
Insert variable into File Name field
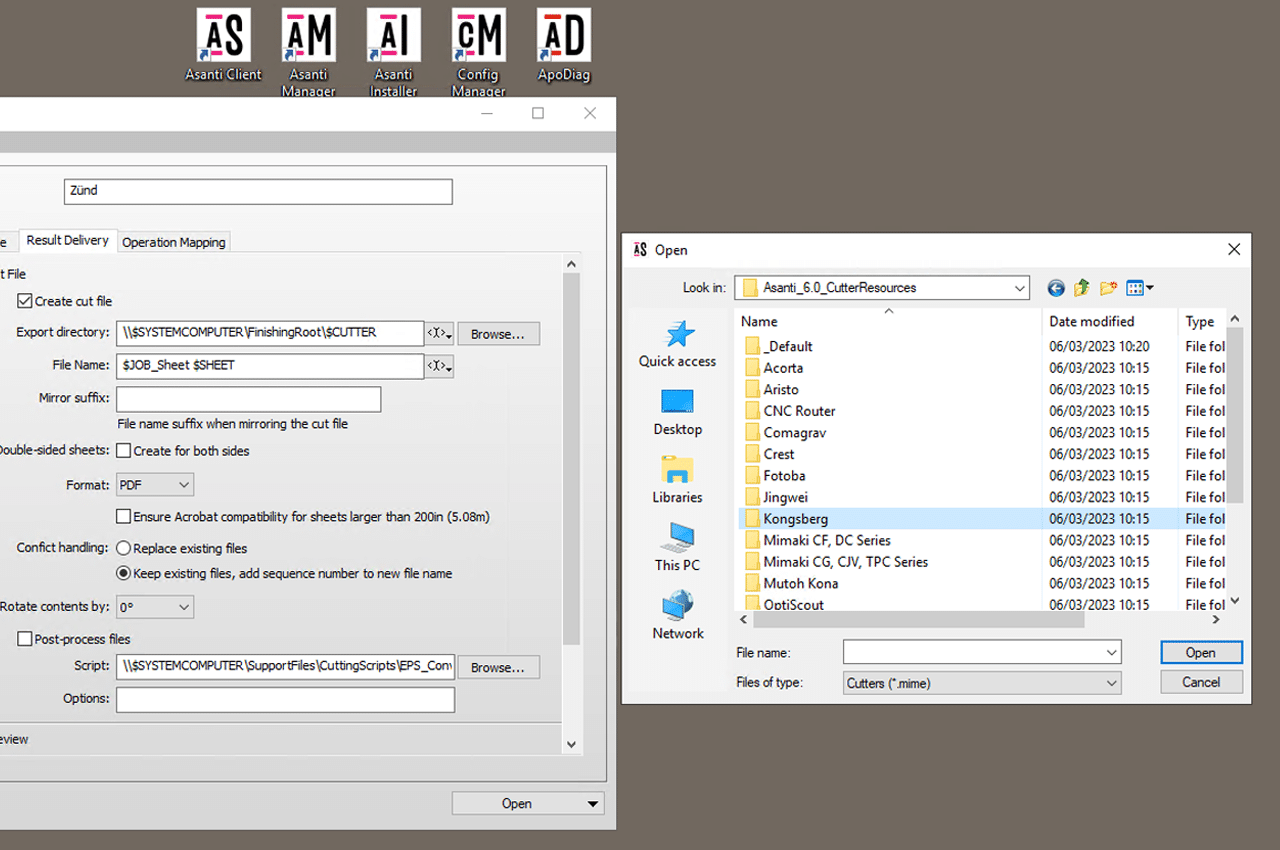tap(440, 366)
